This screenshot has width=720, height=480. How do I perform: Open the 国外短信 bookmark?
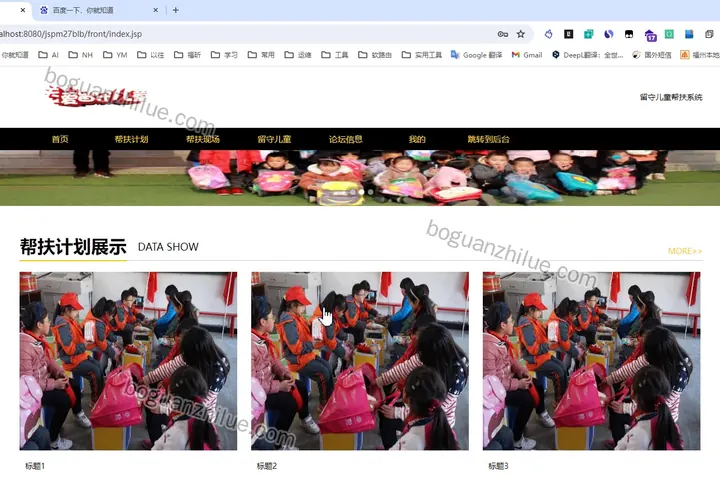[652, 55]
